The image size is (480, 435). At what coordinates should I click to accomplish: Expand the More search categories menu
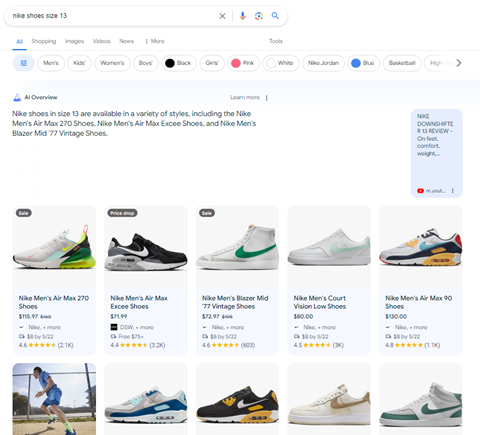[155, 41]
